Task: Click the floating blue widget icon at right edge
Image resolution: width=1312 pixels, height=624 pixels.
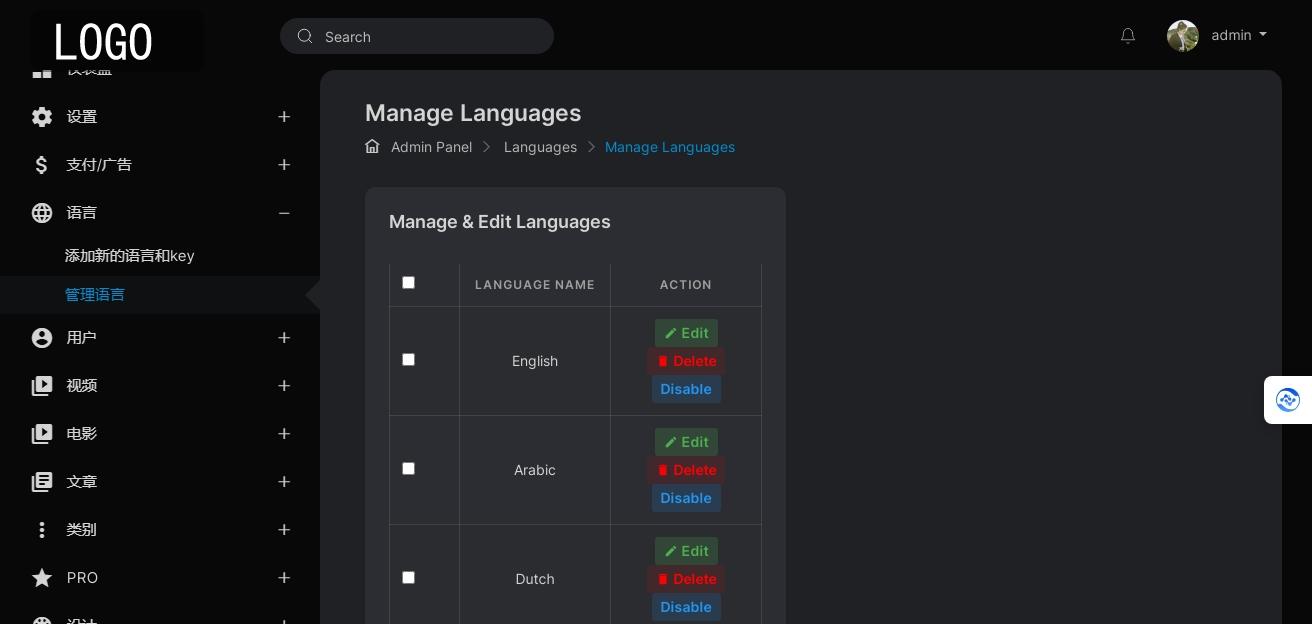Action: point(1288,400)
